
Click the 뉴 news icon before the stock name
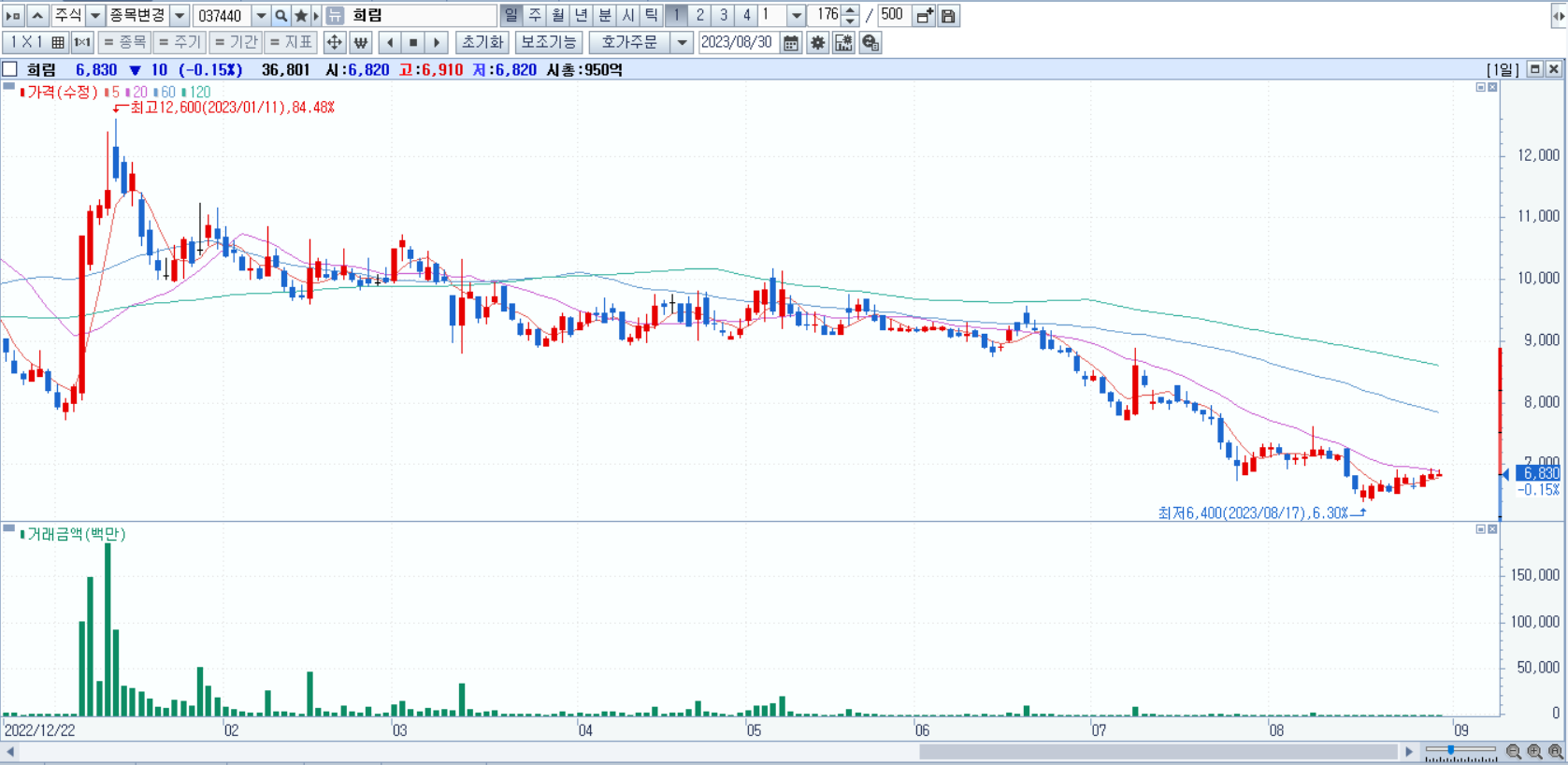click(x=335, y=16)
